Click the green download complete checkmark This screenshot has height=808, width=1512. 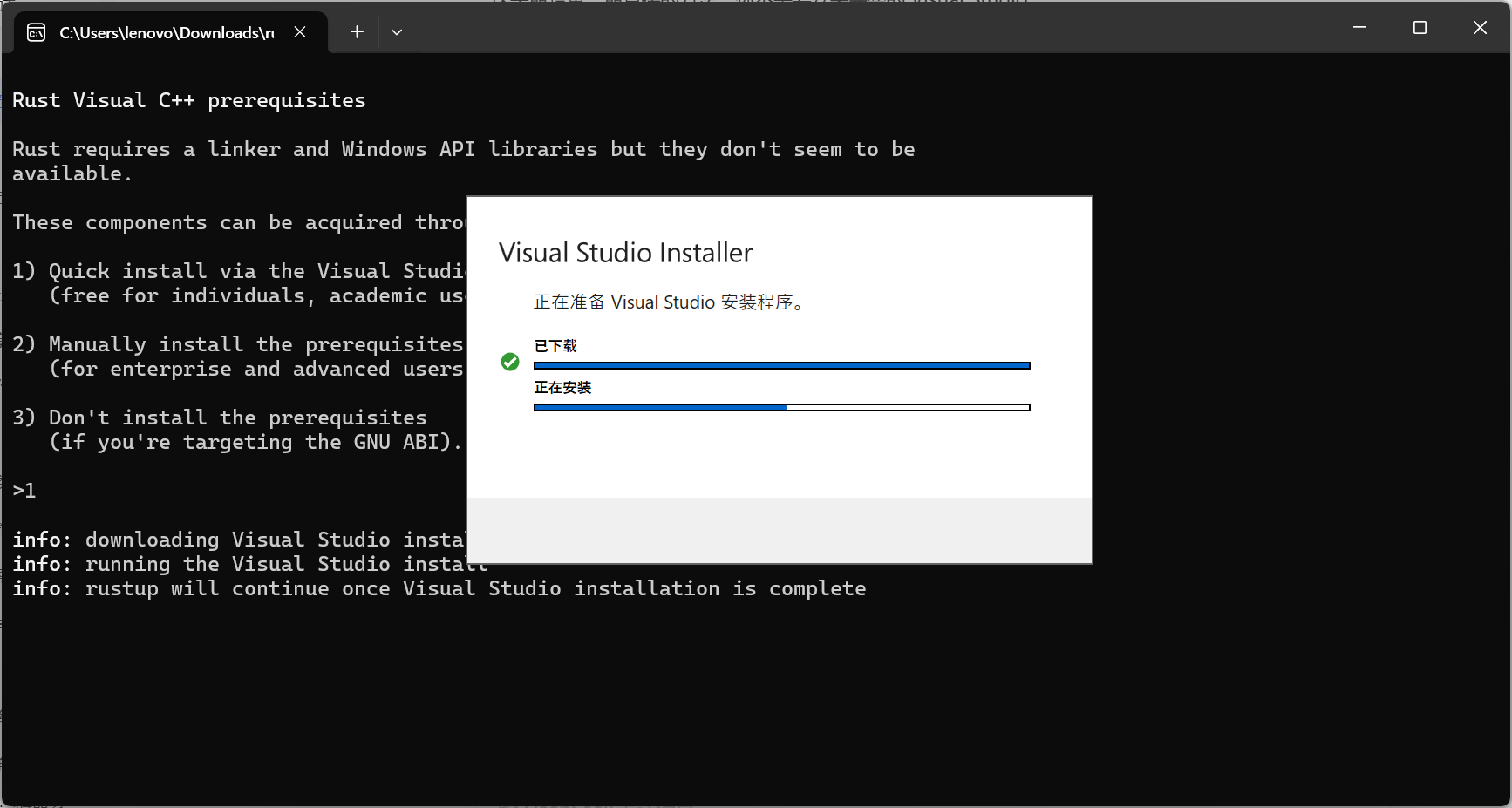[x=510, y=362]
